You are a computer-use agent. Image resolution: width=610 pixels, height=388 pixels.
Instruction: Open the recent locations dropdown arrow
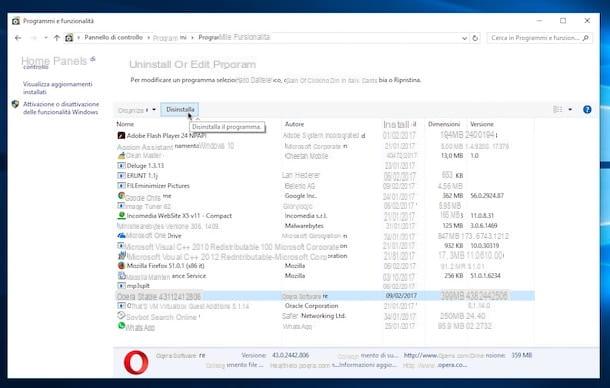[46, 38]
